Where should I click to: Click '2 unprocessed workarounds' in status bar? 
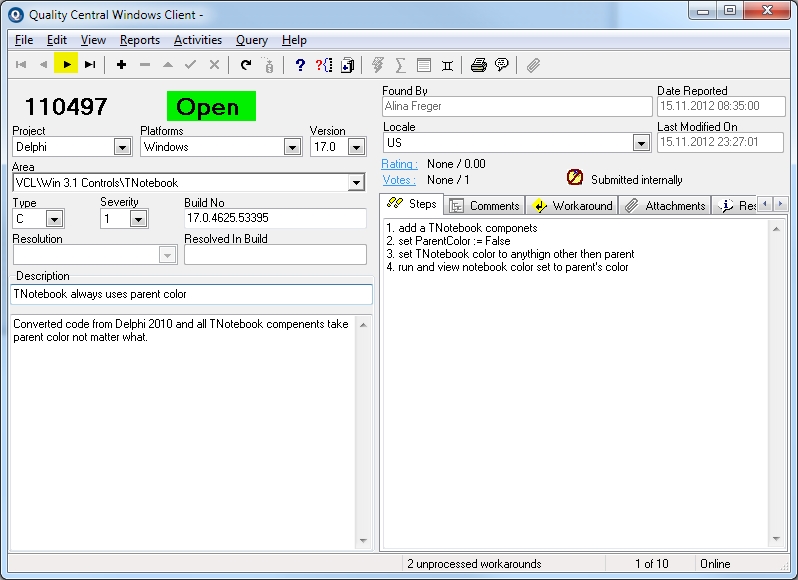pos(474,564)
